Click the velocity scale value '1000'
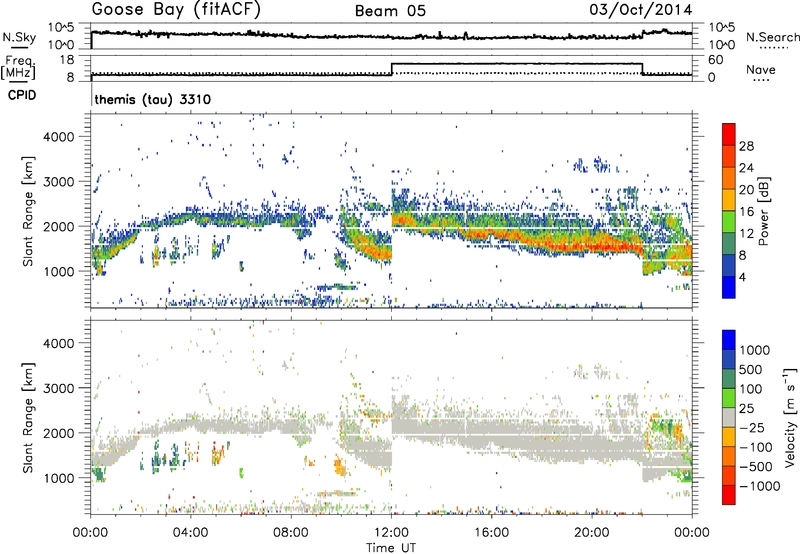Image resolution: width=800 pixels, height=554 pixels. point(755,350)
